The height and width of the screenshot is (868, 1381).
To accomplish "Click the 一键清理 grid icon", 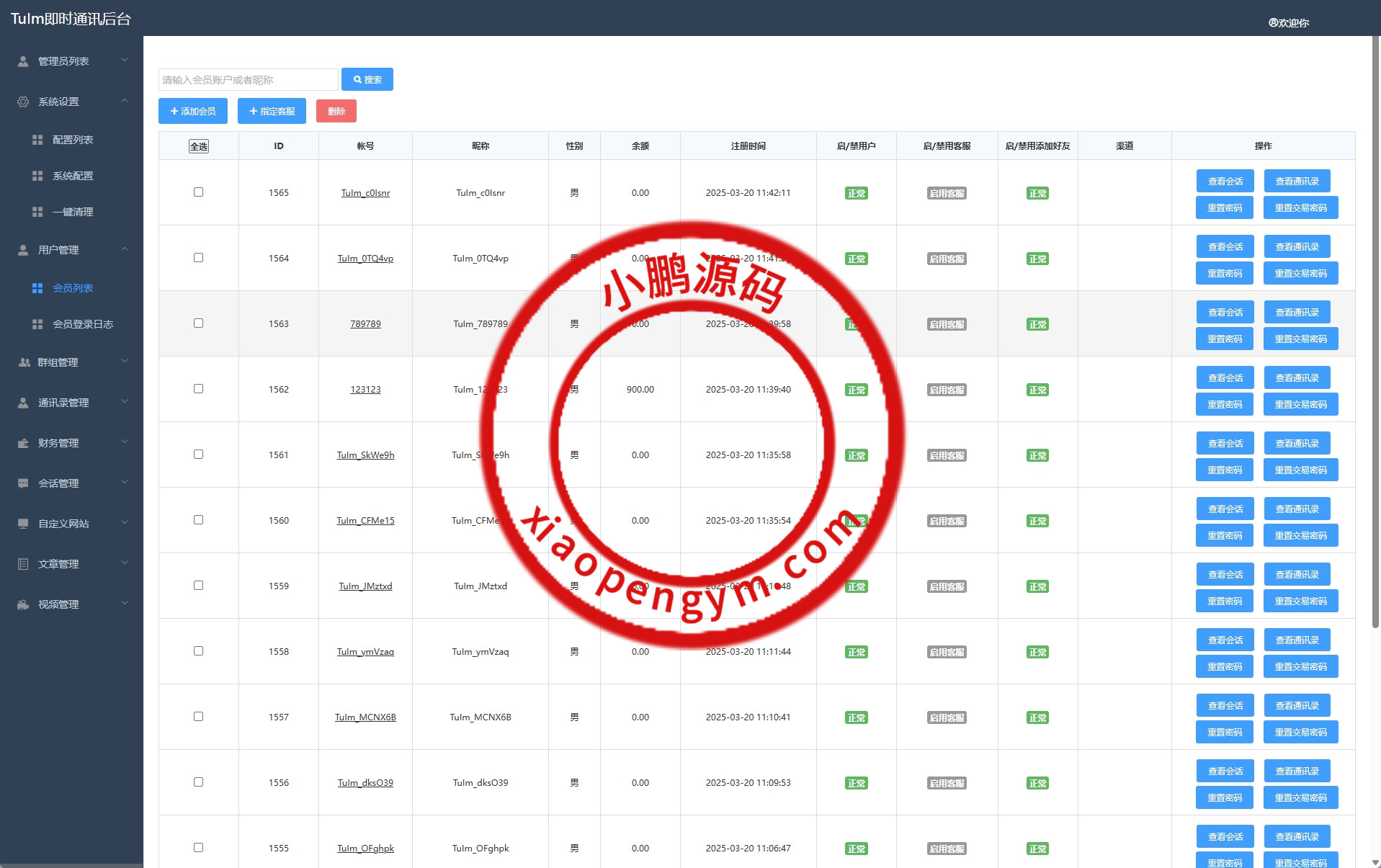I will [37, 212].
